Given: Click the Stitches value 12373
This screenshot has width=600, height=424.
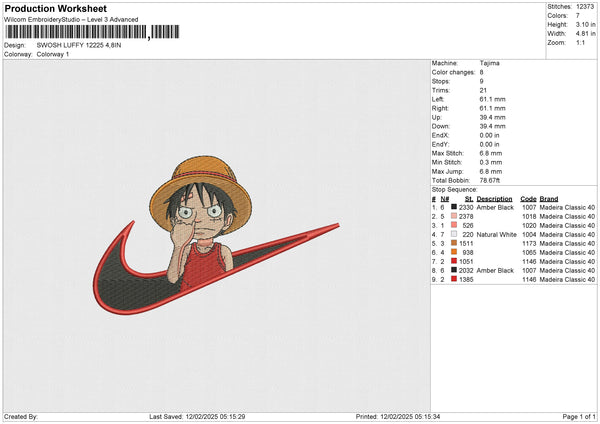Looking at the screenshot, I should (586, 6).
